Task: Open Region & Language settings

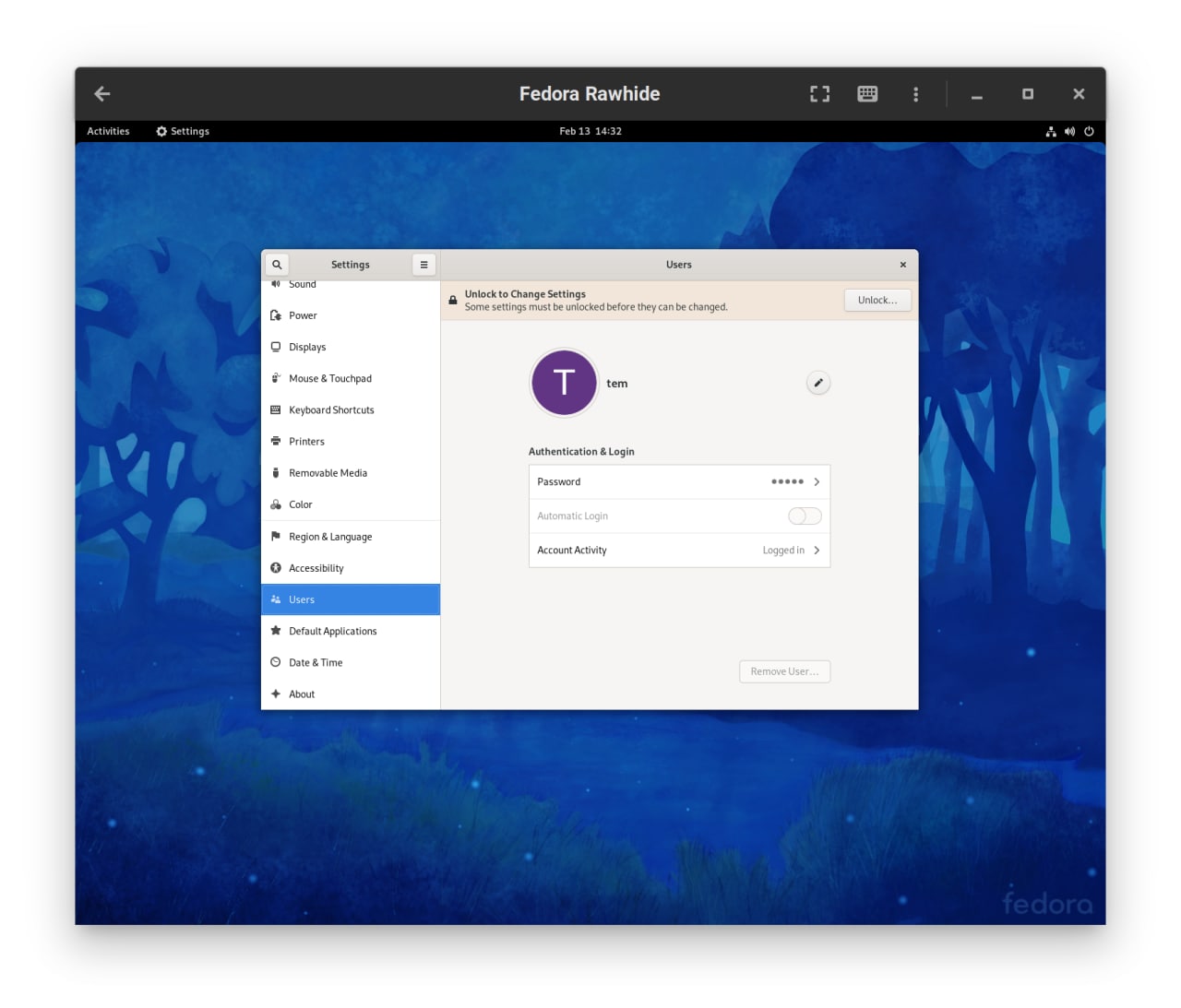Action: 351,537
